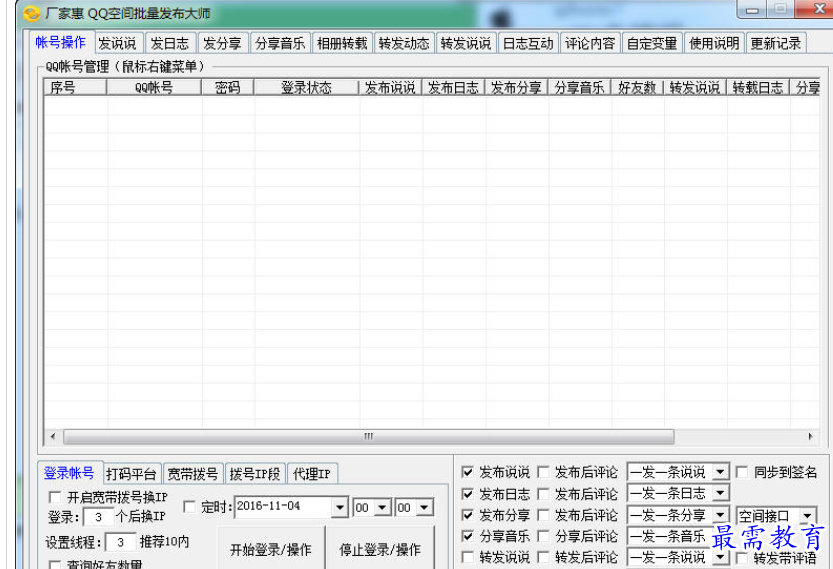Enable 发布后评论 for the 发布说说 row
833x569 pixels.
543,472
